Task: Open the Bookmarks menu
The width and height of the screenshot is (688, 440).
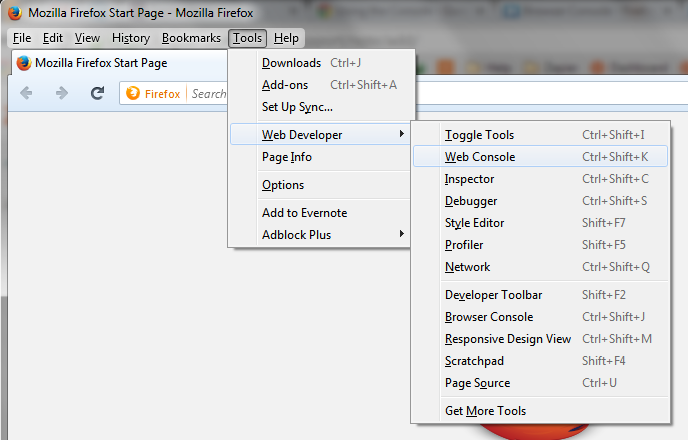Action: [191, 38]
